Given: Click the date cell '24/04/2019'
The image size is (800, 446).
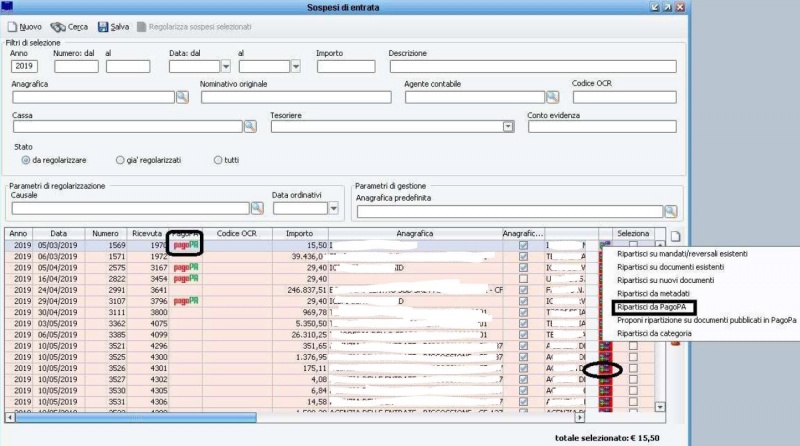Looking at the screenshot, I should [x=58, y=290].
